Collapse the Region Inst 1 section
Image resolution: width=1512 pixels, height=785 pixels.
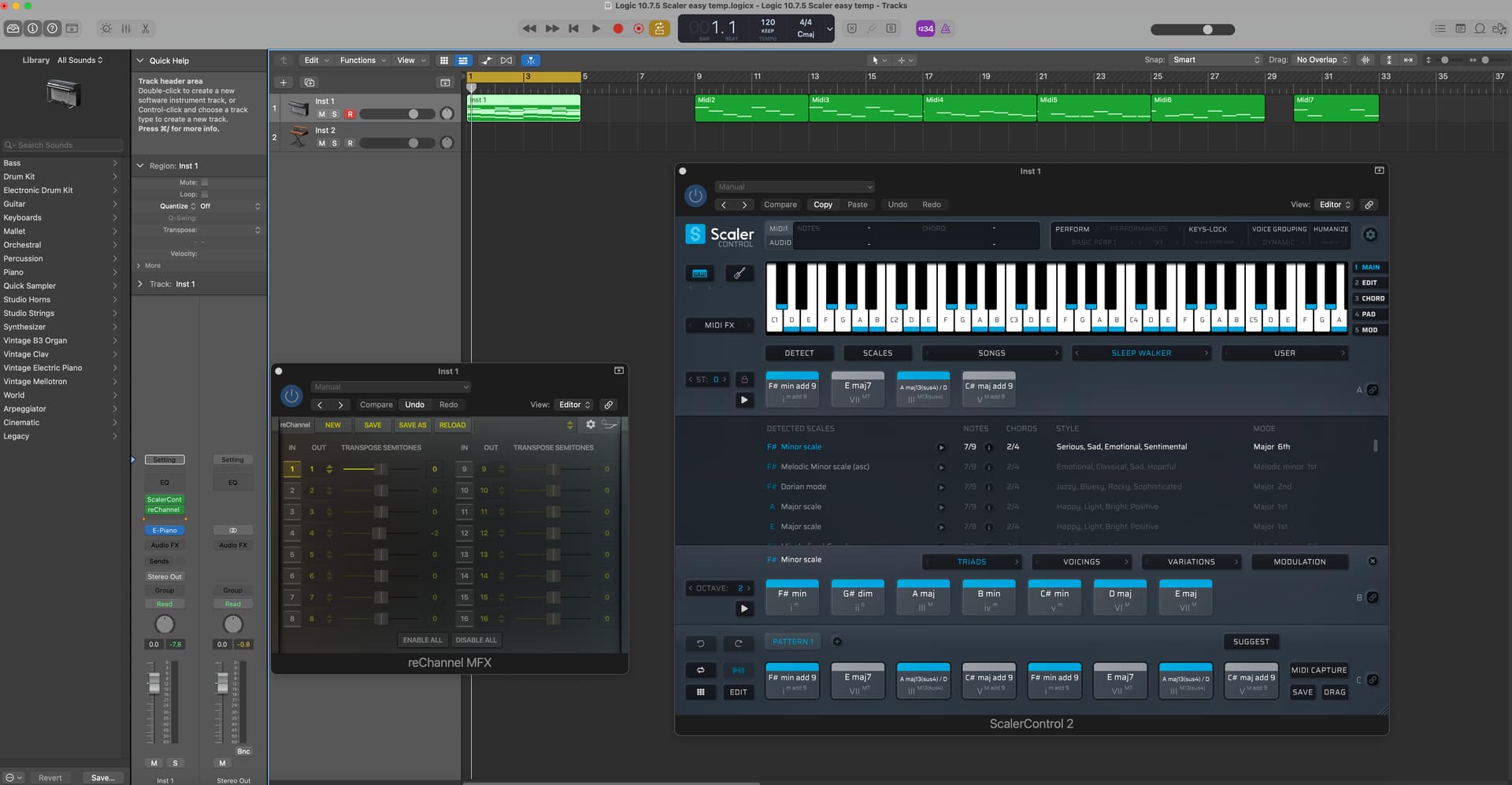pos(140,166)
